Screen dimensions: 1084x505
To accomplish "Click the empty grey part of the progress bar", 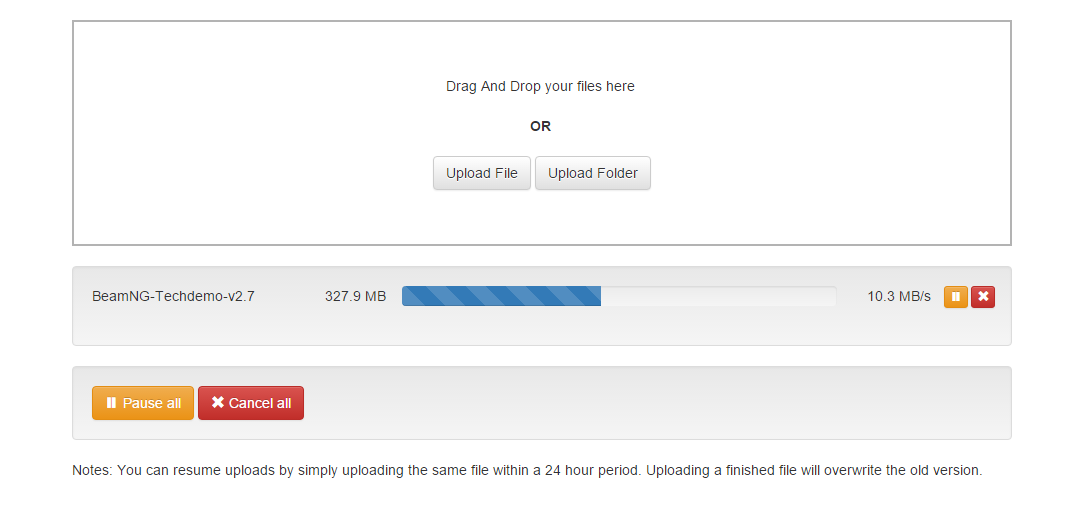I will click(718, 296).
